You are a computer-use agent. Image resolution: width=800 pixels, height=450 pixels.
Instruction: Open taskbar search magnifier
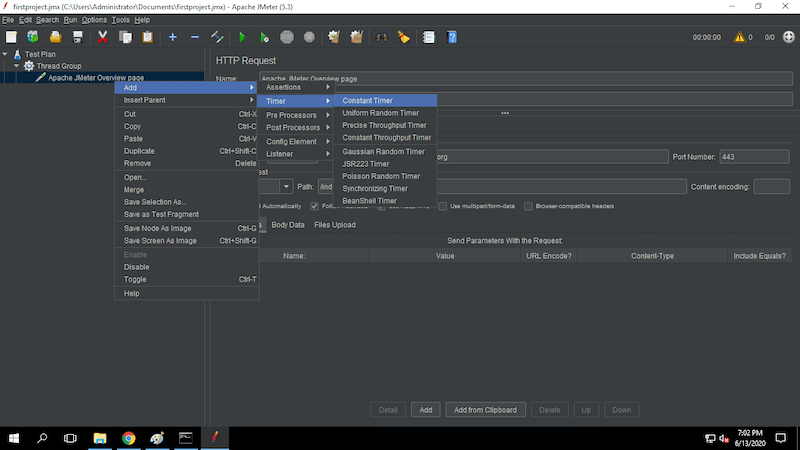click(42, 438)
